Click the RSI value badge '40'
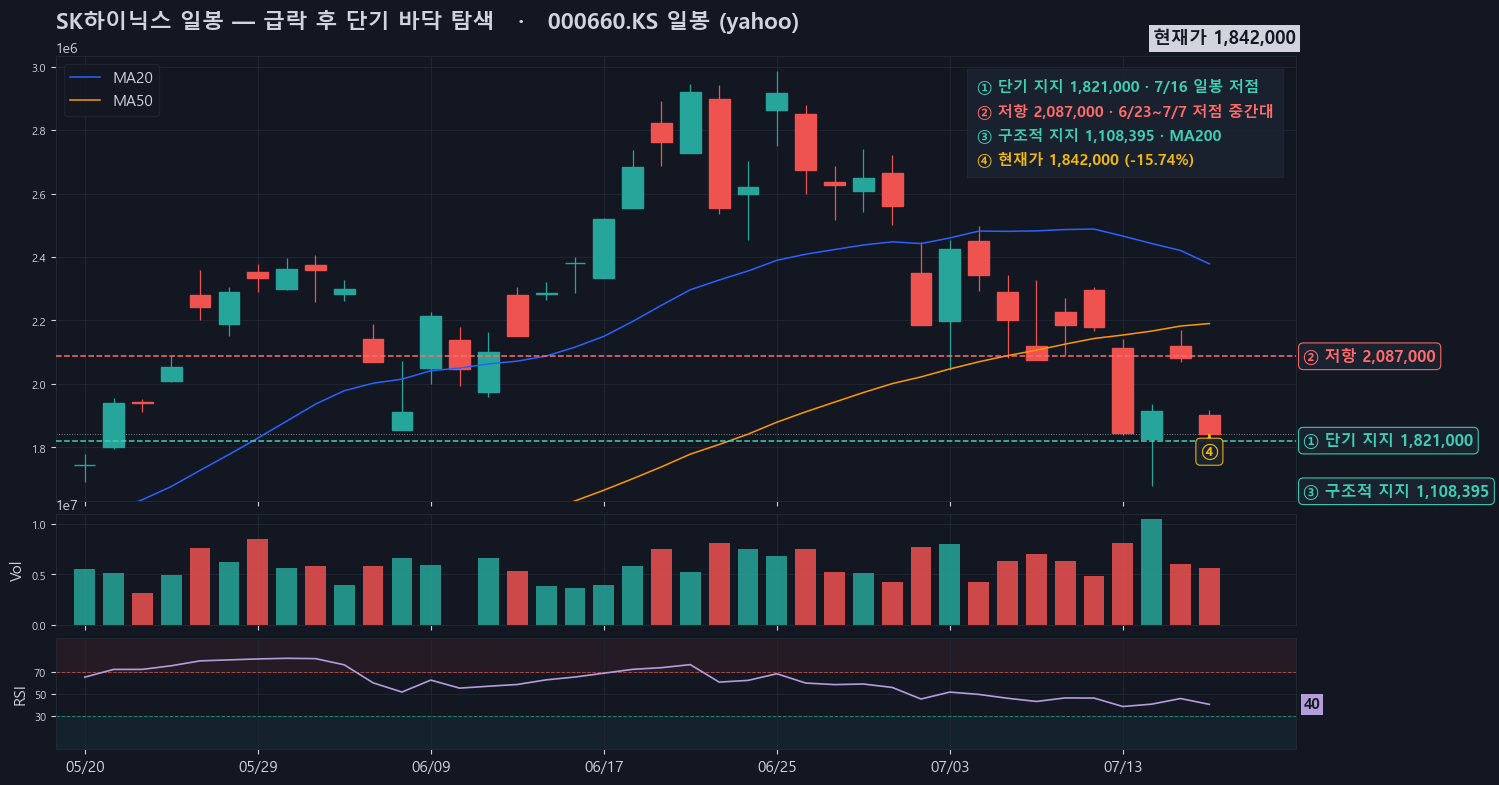 1311,704
